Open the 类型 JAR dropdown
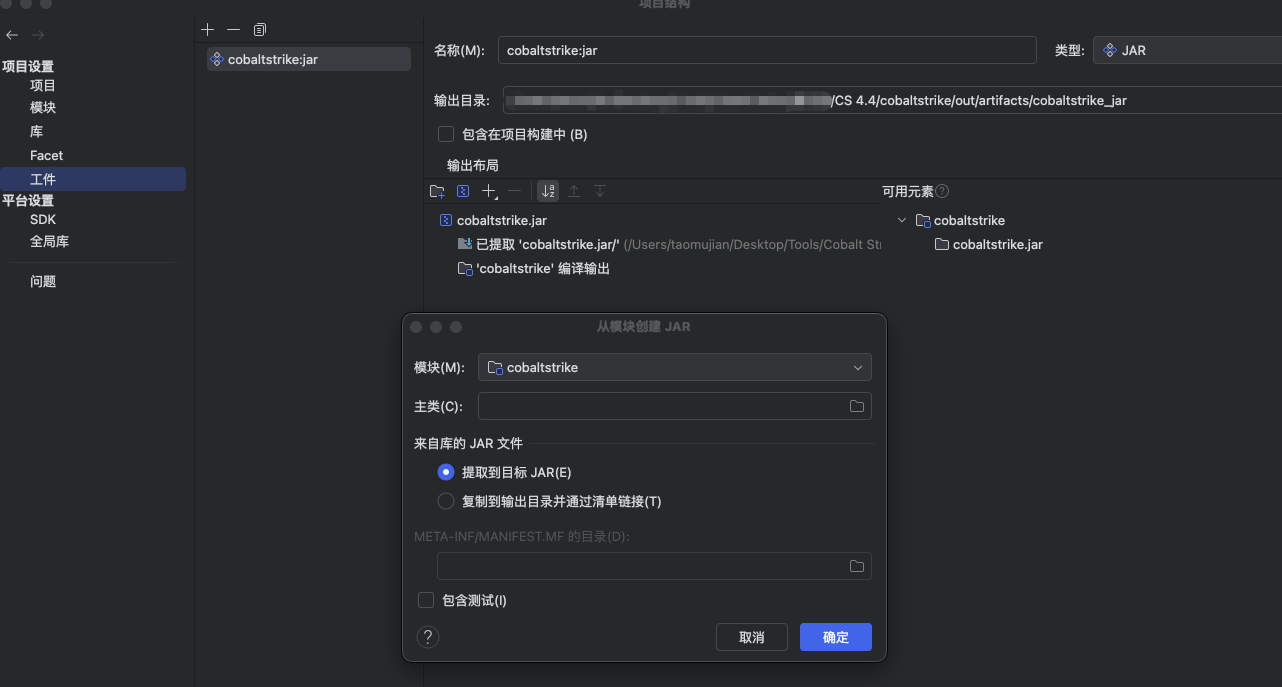The image size is (1282, 687). point(1186,50)
